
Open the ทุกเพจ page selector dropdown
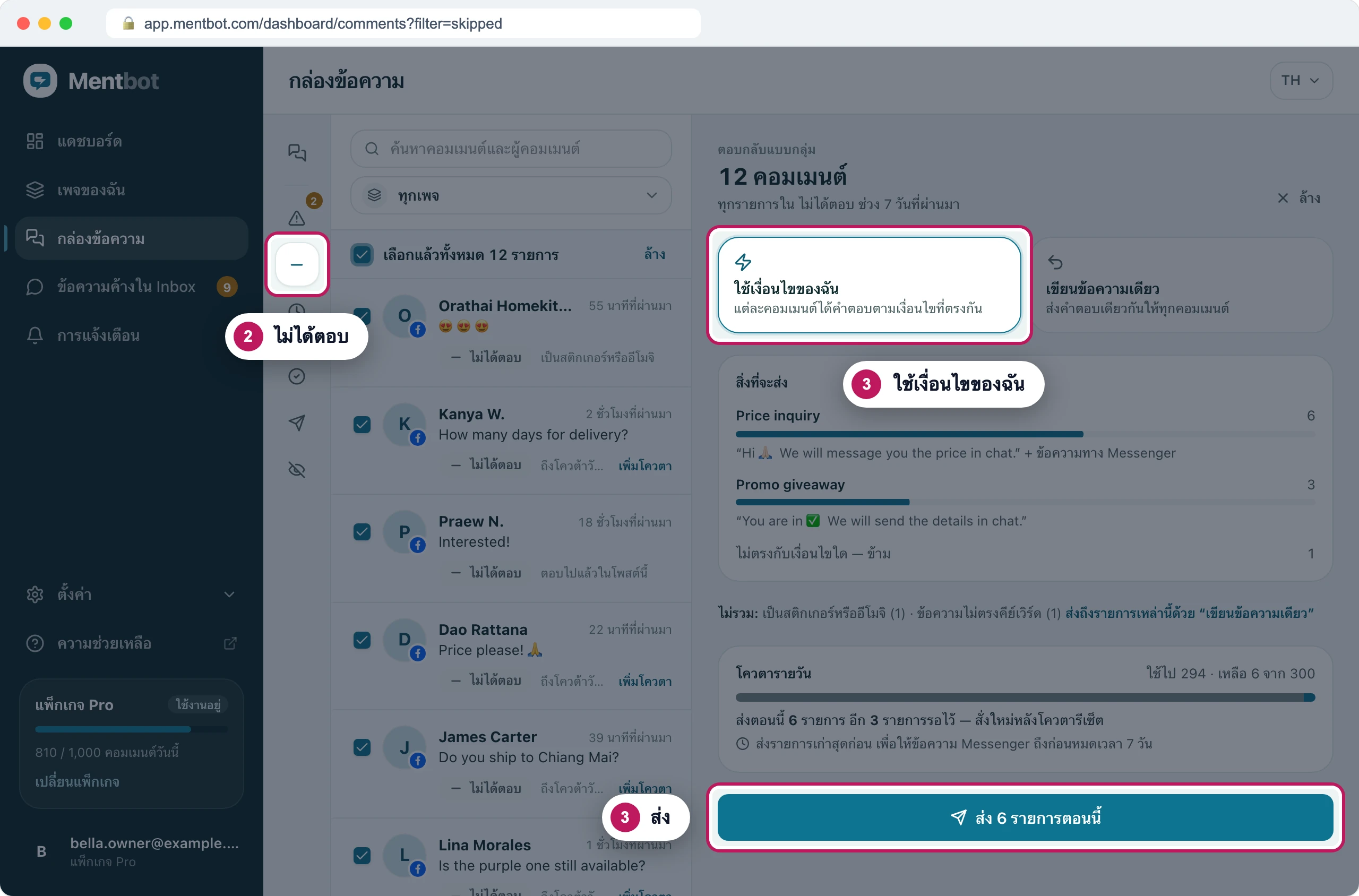511,195
